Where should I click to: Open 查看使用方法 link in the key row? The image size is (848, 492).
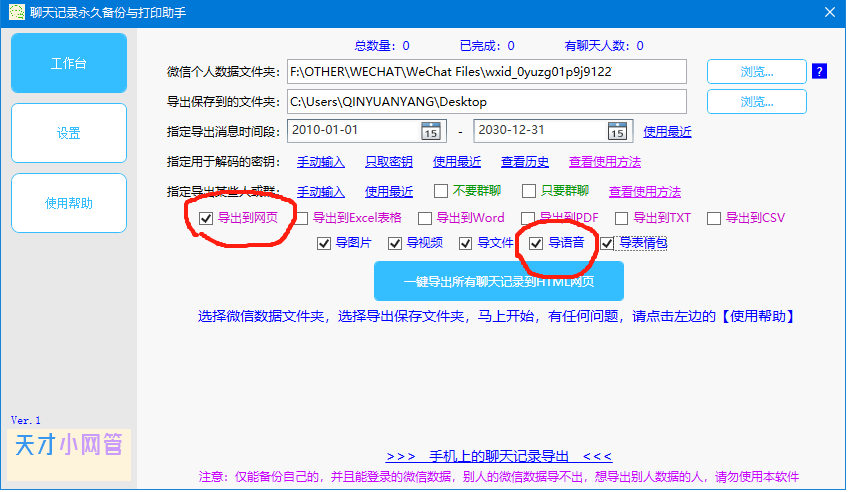(605, 162)
